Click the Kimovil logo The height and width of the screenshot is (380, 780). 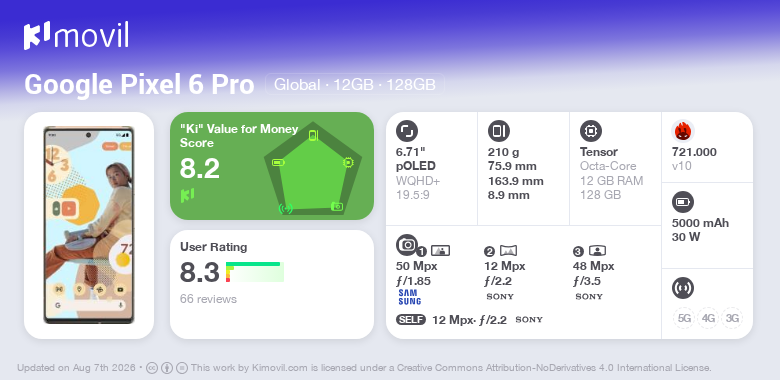pyautogui.click(x=76, y=36)
